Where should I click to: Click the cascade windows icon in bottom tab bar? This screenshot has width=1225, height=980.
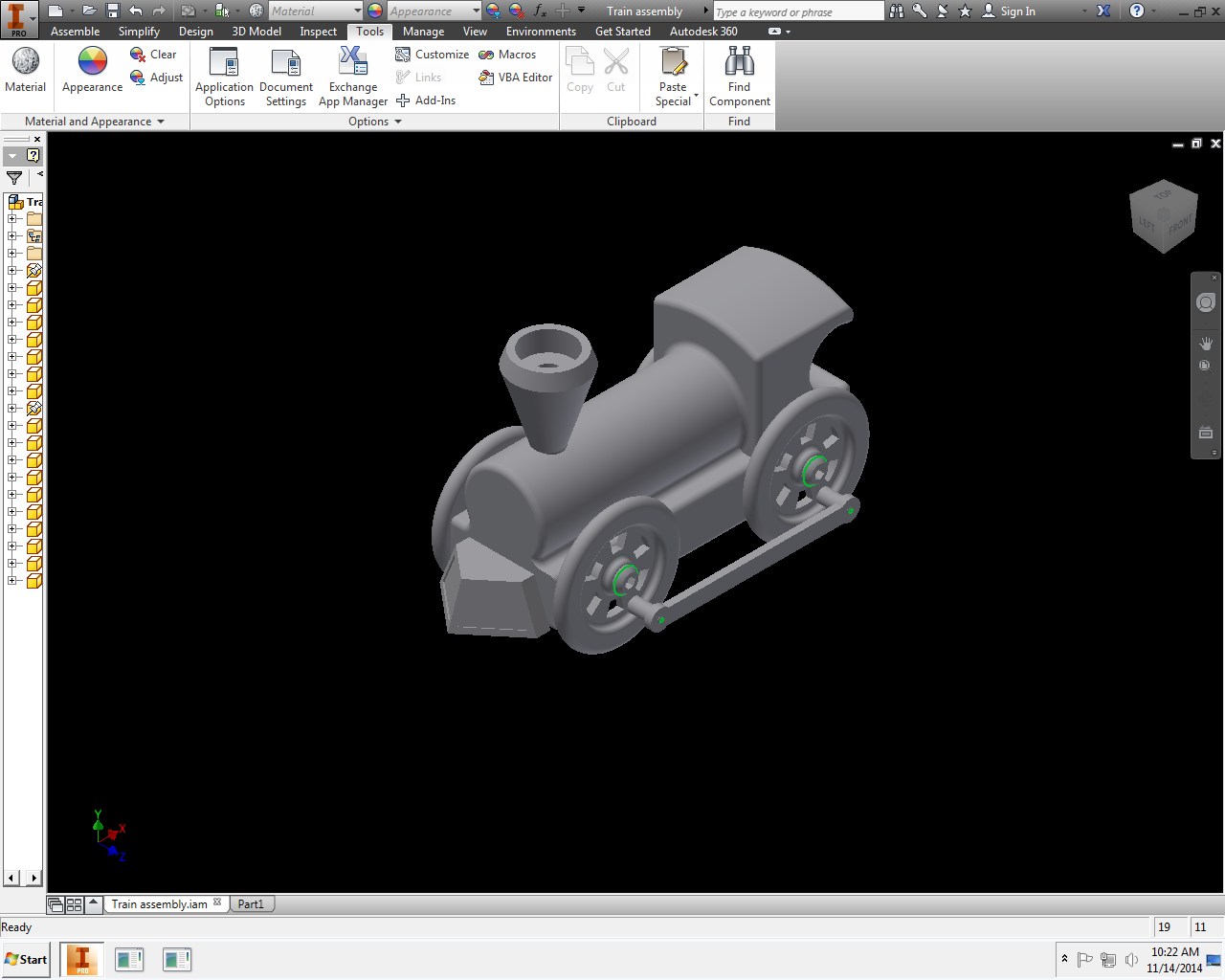coord(56,904)
